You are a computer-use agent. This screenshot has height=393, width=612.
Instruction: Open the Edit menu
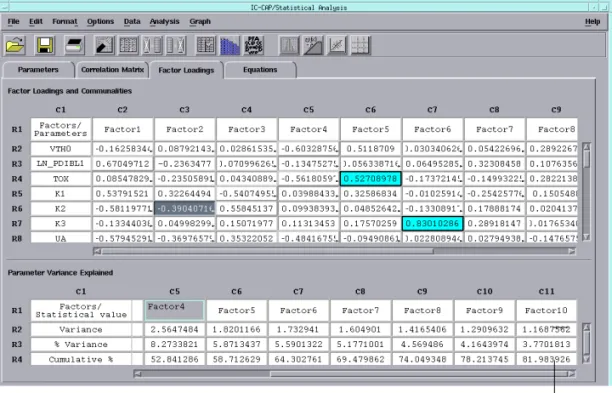tap(36, 21)
